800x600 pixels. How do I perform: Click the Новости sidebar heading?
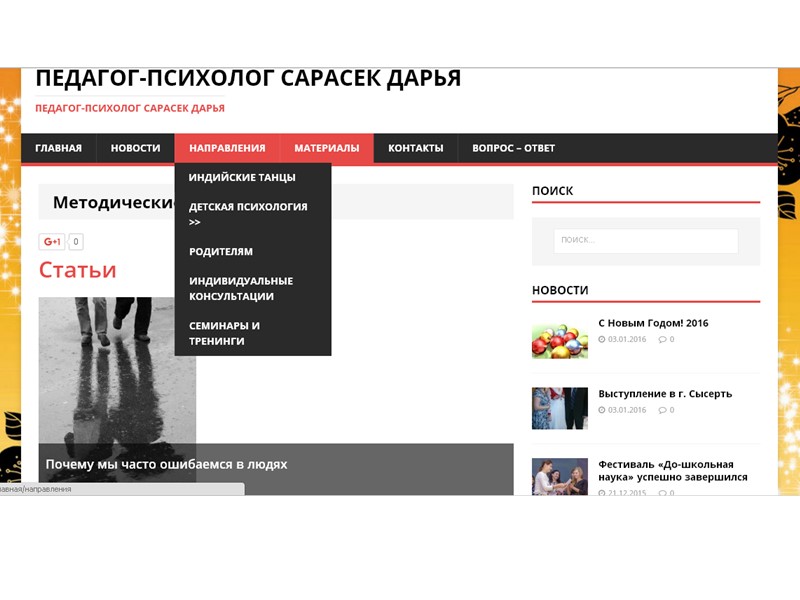[560, 290]
